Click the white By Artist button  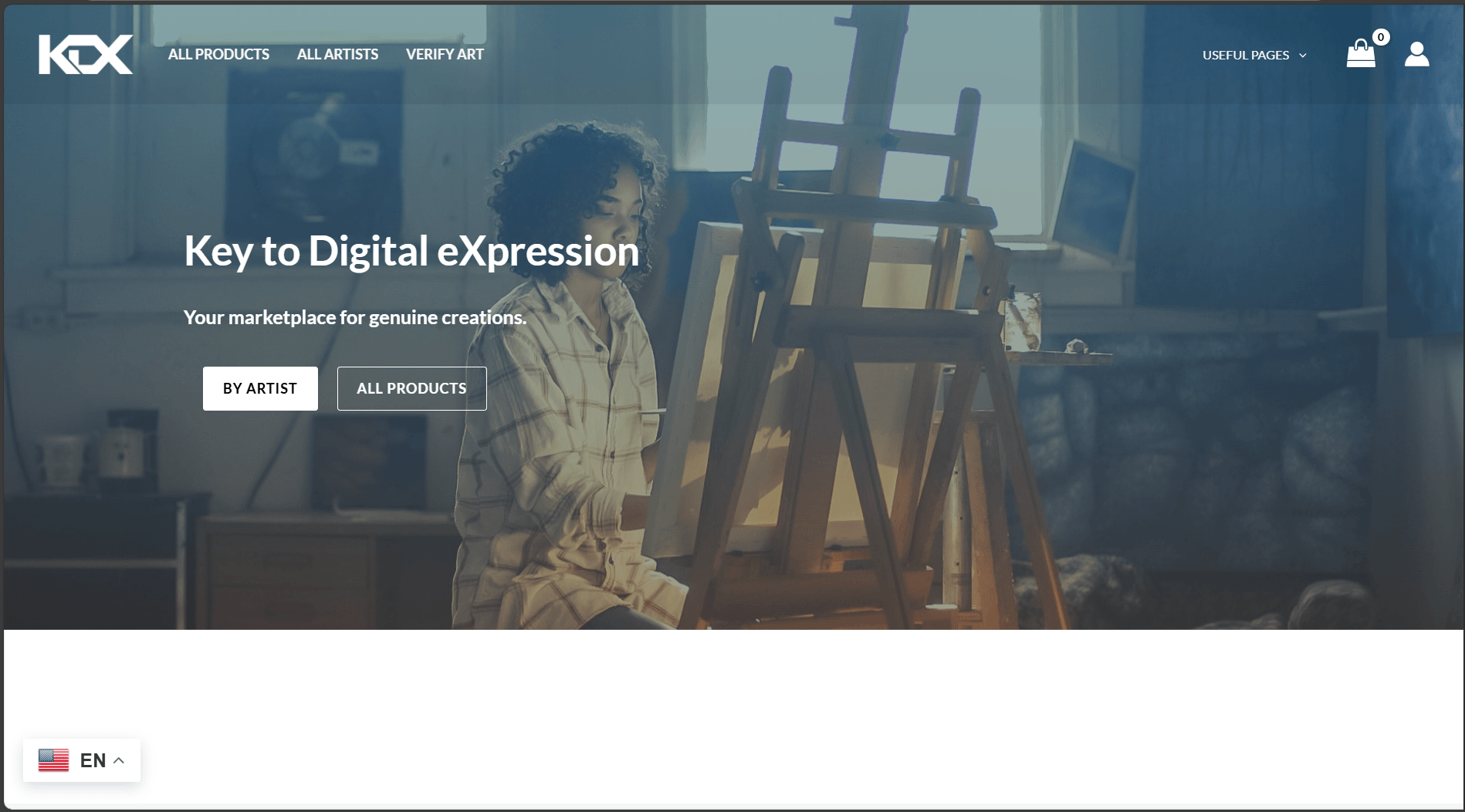pyautogui.click(x=260, y=388)
